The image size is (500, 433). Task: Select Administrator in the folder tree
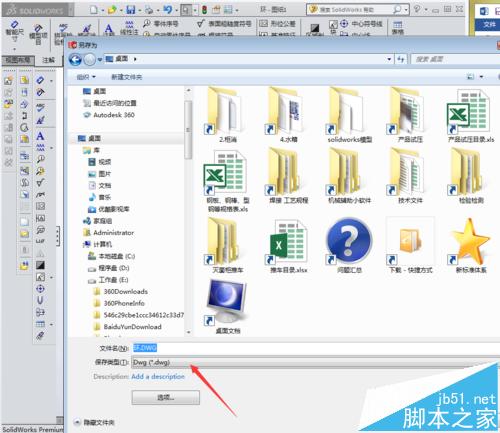(x=109, y=233)
